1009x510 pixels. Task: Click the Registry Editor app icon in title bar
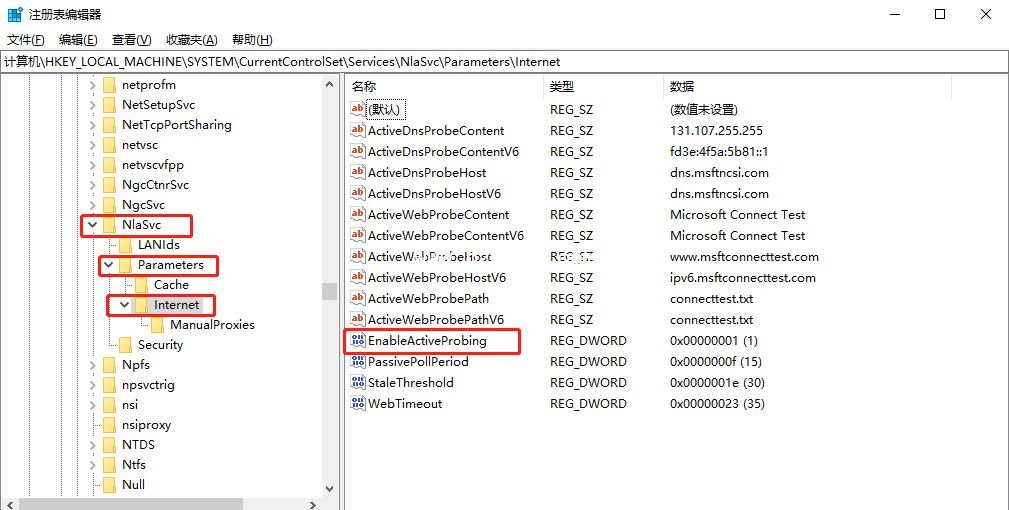[x=14, y=14]
